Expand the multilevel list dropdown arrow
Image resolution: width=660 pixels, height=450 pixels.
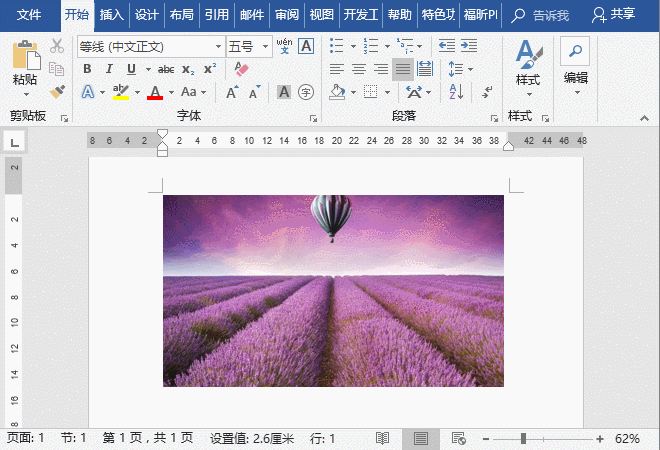coord(420,46)
